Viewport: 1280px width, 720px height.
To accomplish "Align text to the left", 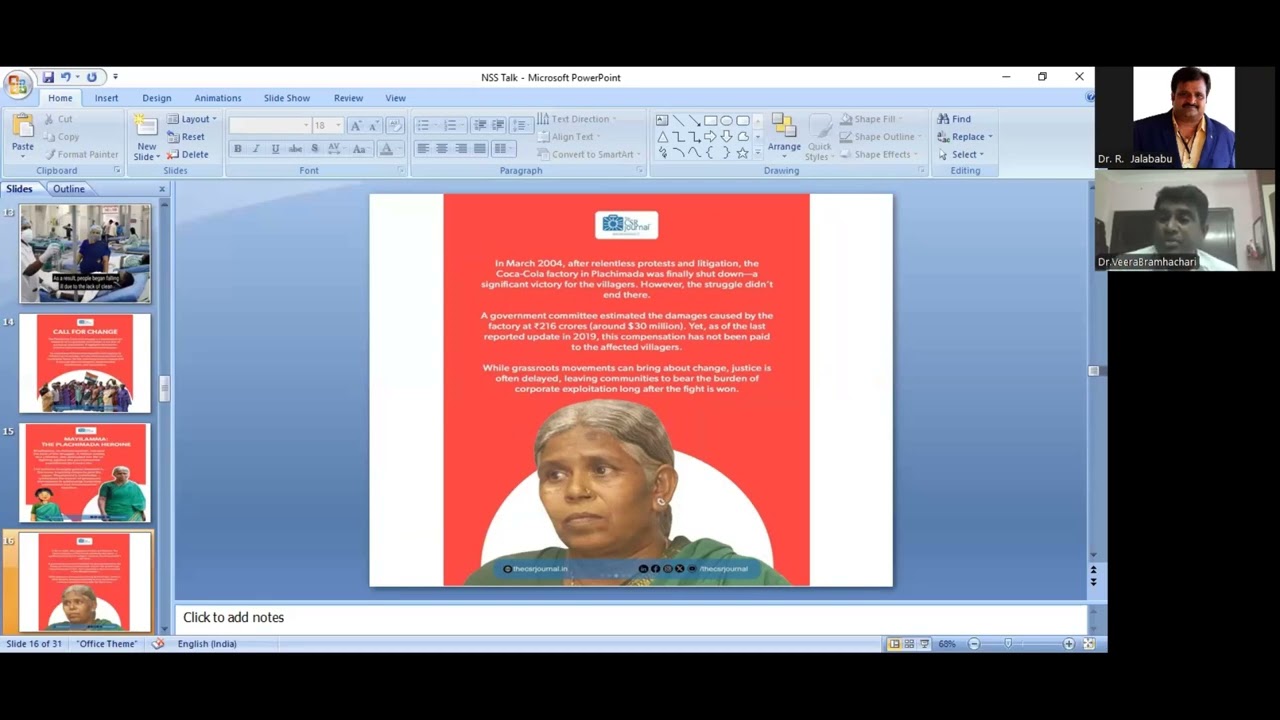I will click(423, 149).
